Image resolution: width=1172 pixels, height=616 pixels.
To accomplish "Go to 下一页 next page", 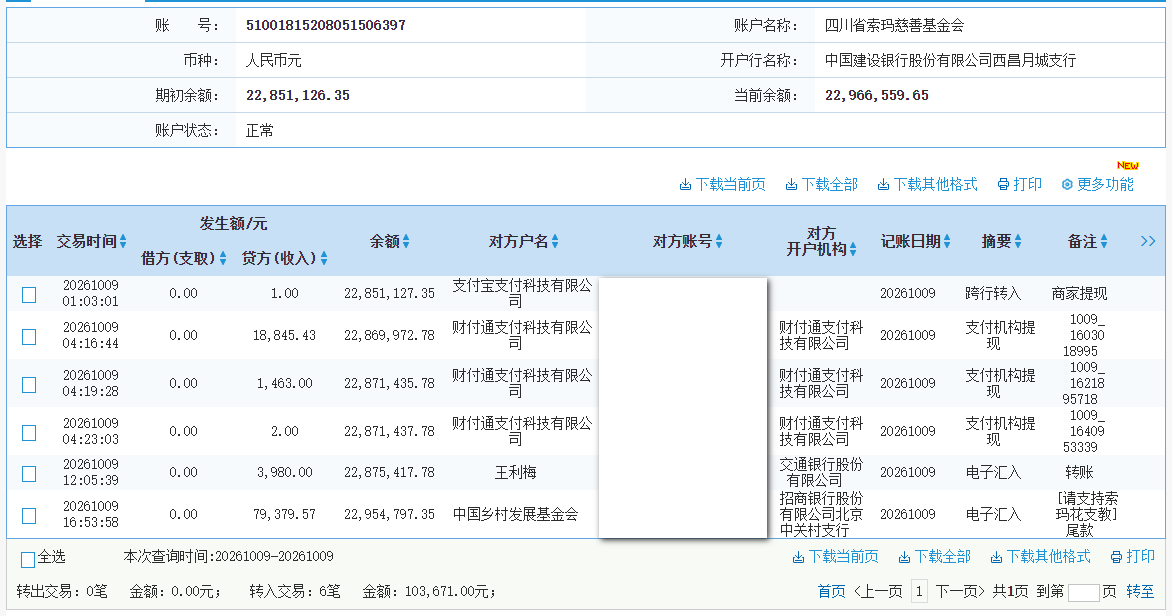I will (960, 591).
